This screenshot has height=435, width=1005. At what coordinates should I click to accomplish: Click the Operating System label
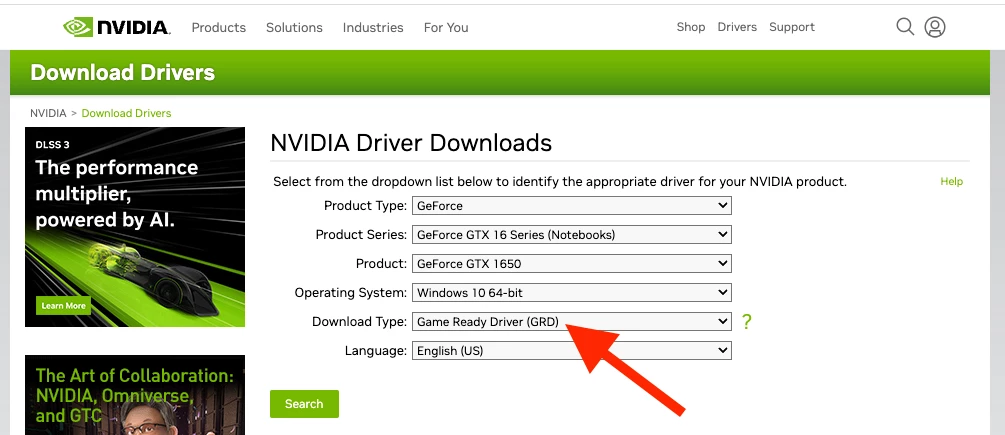351,293
